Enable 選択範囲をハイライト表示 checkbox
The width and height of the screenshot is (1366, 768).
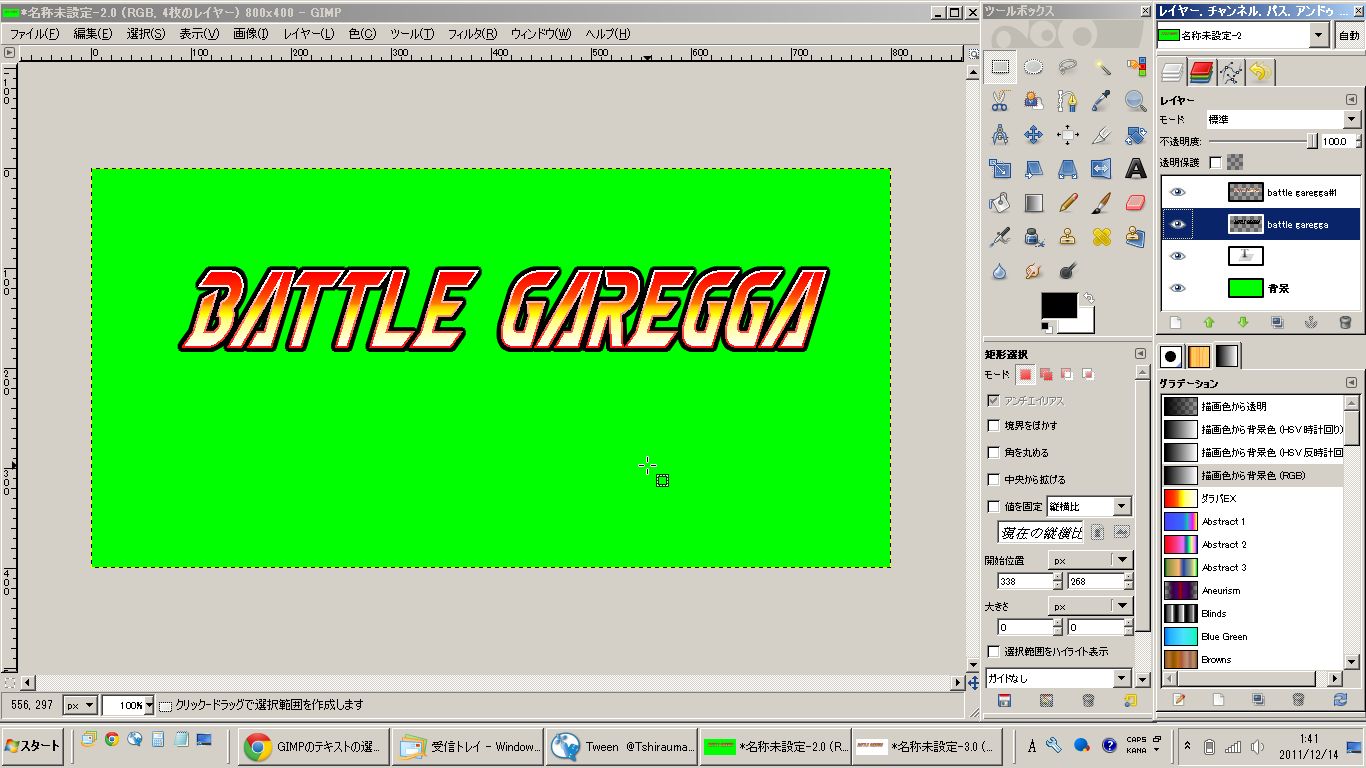(x=993, y=651)
